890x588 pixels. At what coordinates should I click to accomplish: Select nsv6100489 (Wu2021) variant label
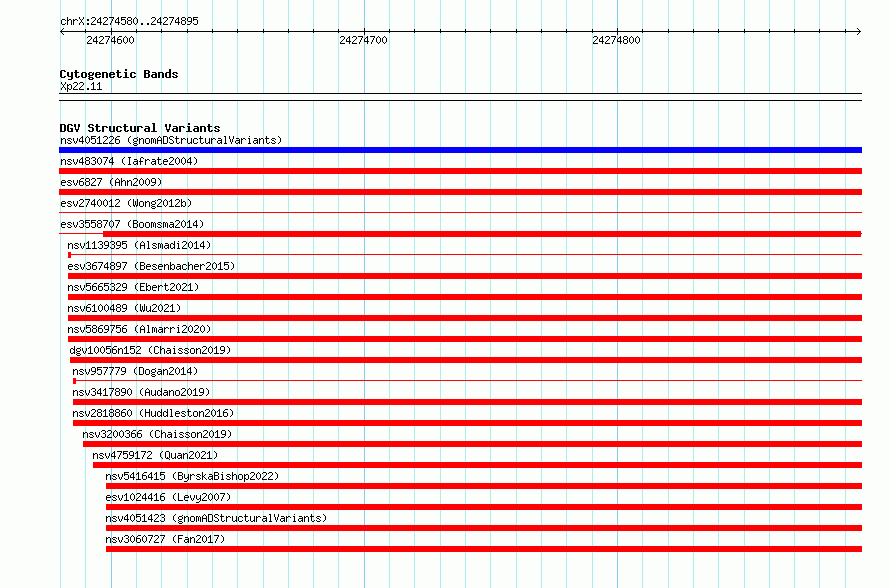pos(124,308)
